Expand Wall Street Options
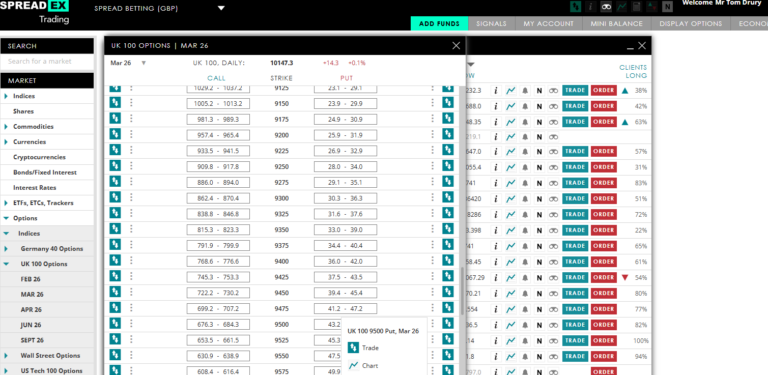The image size is (768, 375). coord(6,355)
